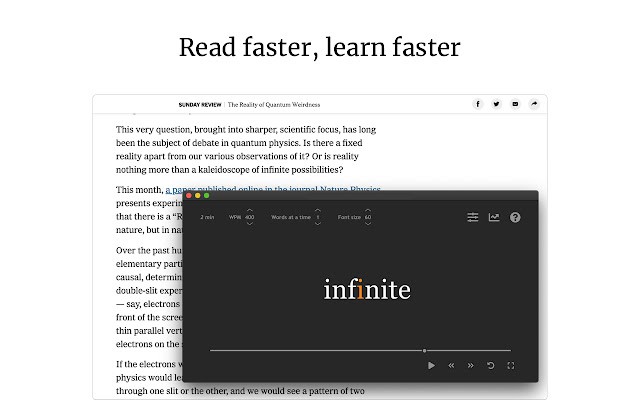Open the reading statistics chart icon
640x400 pixels.
tap(494, 217)
